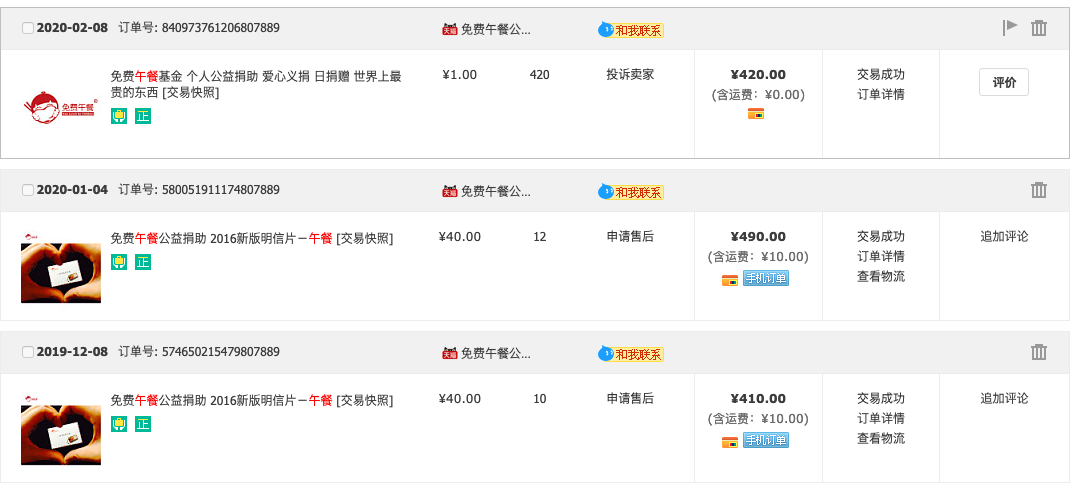This screenshot has height=488, width=1073.
Task: Tick the 2019-12-08 order checkbox
Action: (x=28, y=352)
